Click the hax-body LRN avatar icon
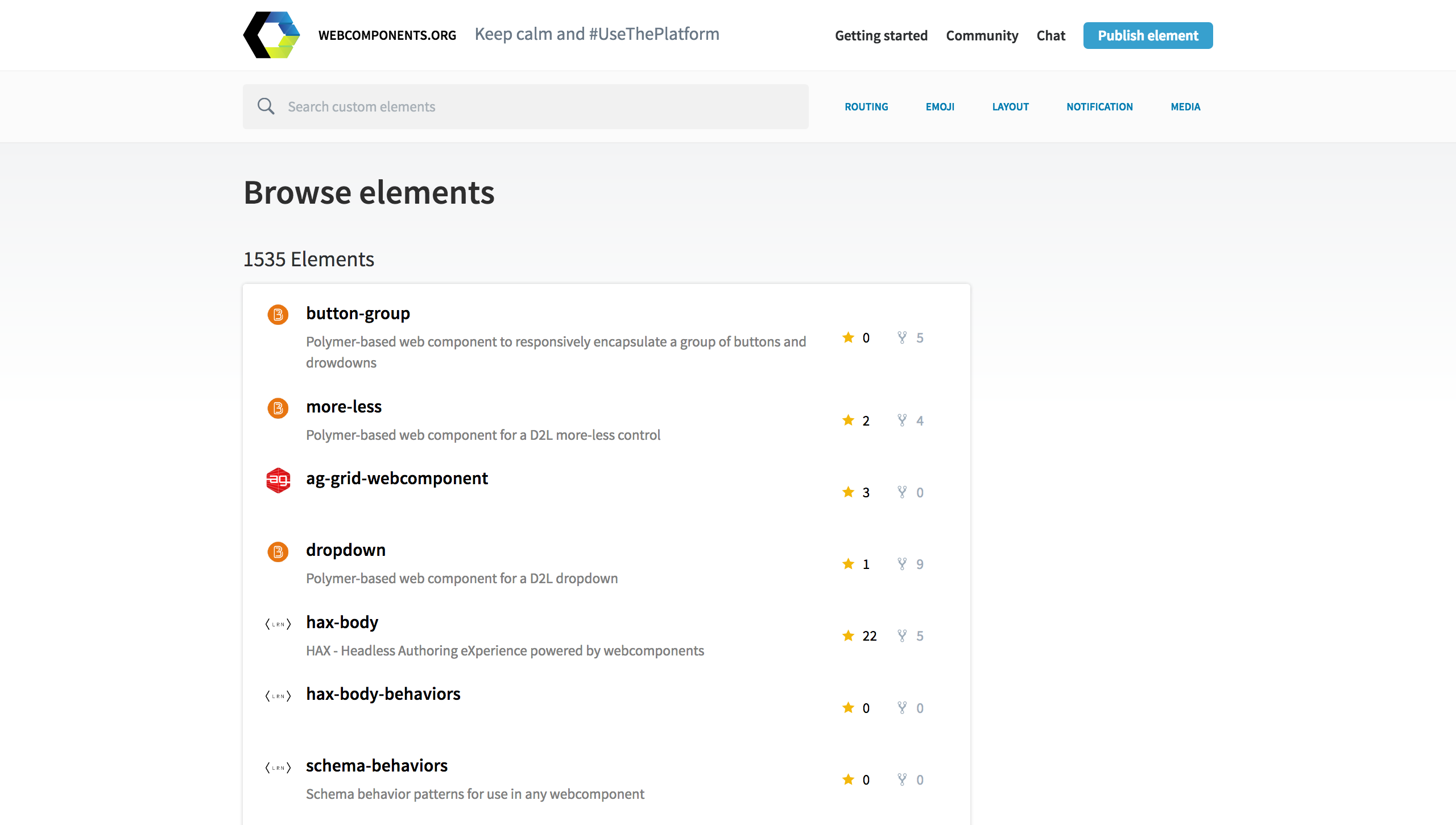 (x=278, y=624)
